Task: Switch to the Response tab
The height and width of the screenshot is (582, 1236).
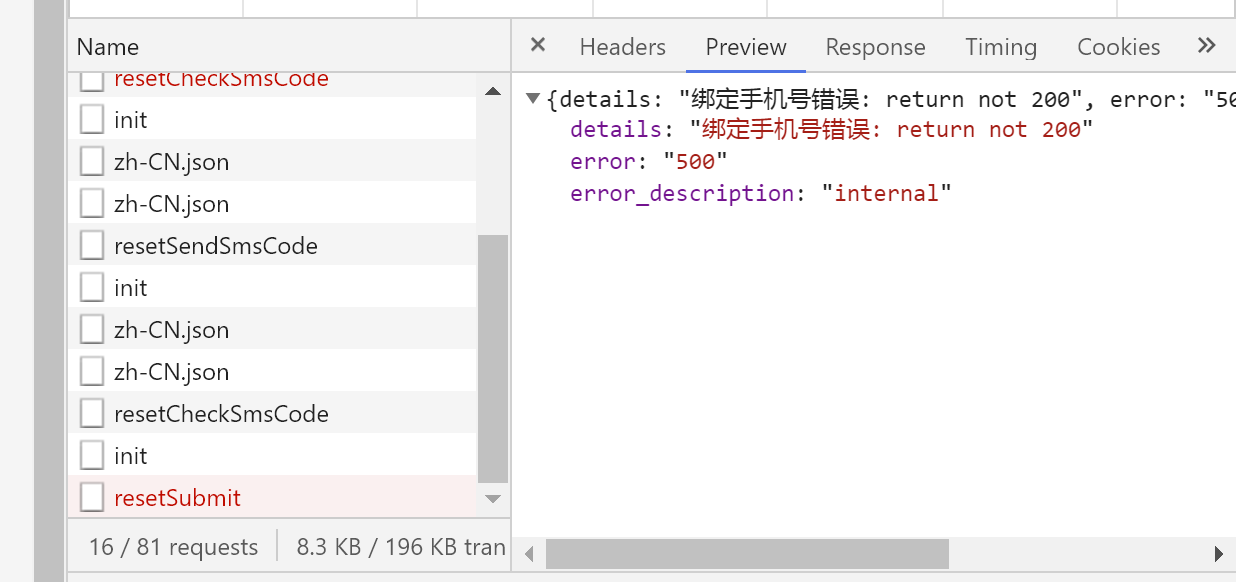Action: [875, 47]
